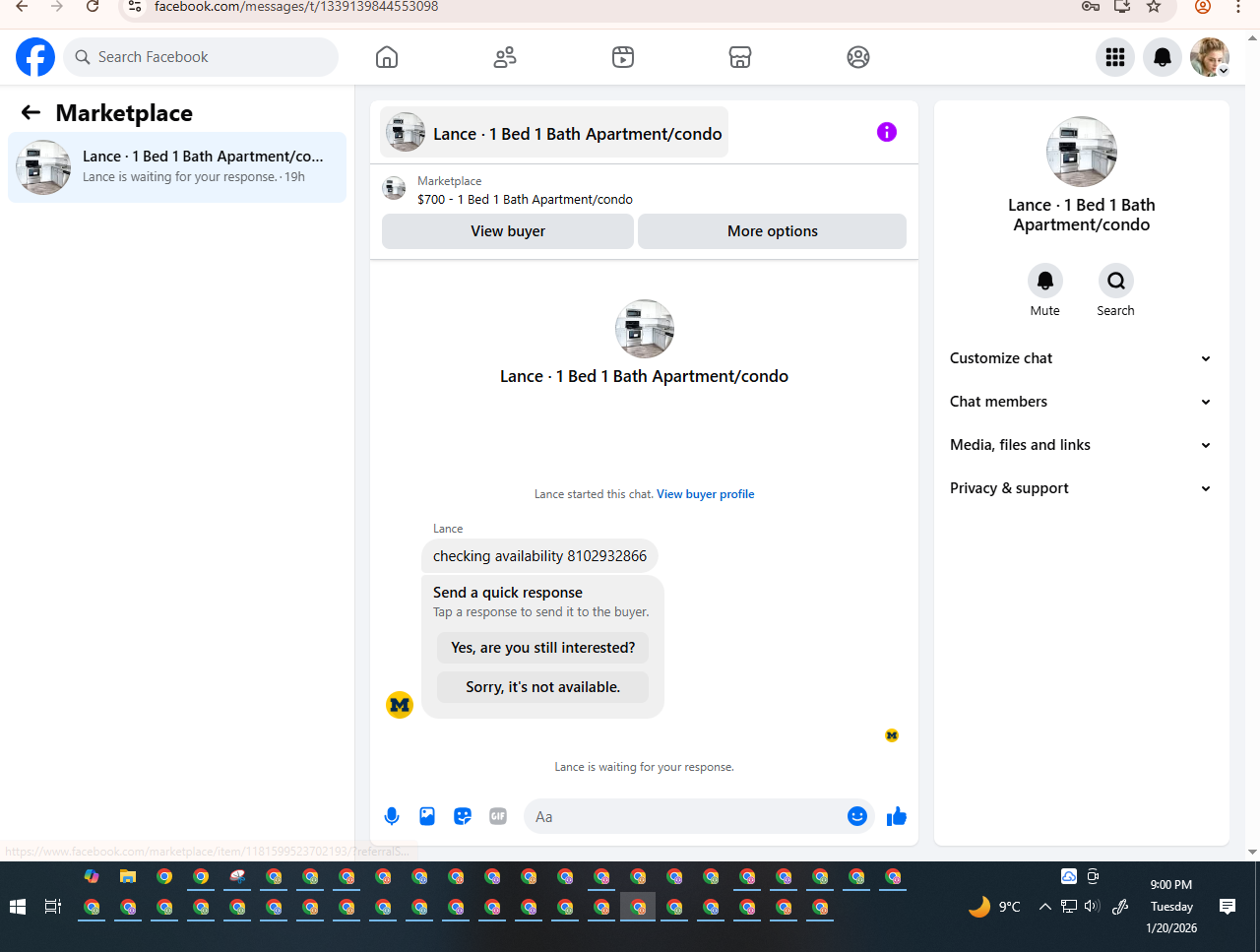Navigate back with the browser back arrow

coord(22,7)
